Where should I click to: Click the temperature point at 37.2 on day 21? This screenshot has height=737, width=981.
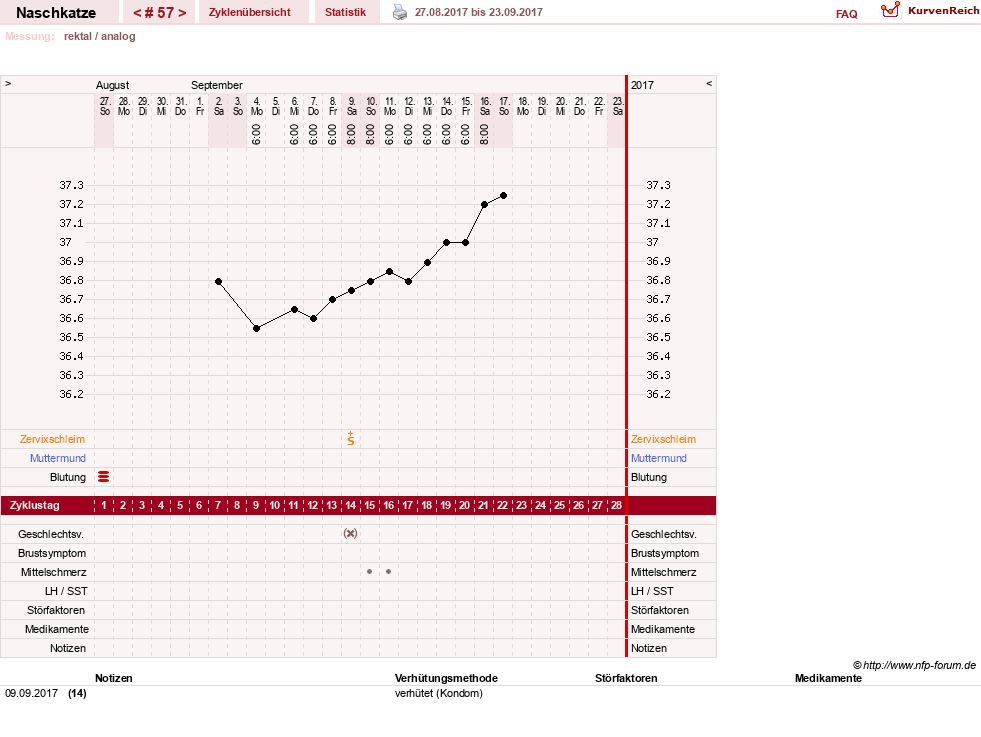[484, 205]
